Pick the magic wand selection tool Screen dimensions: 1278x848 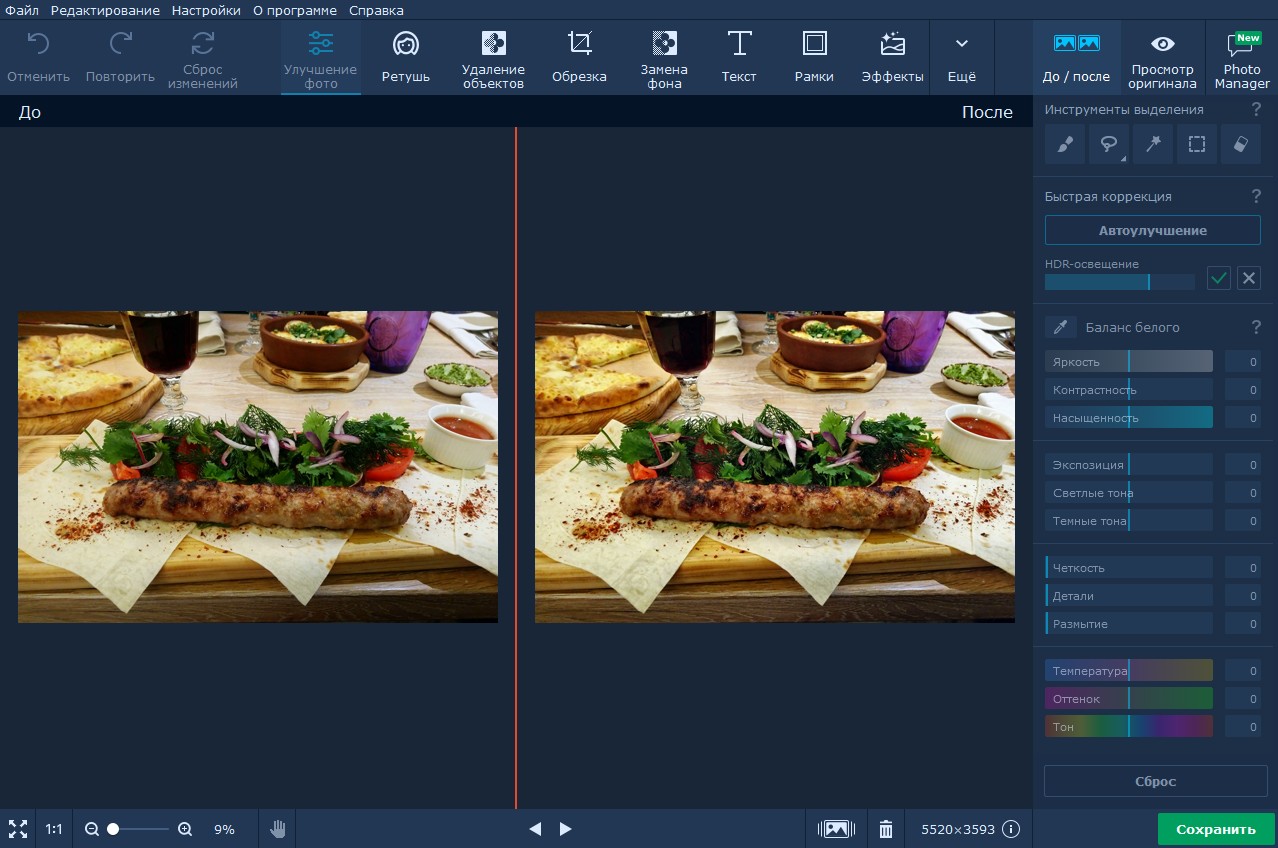click(x=1152, y=144)
